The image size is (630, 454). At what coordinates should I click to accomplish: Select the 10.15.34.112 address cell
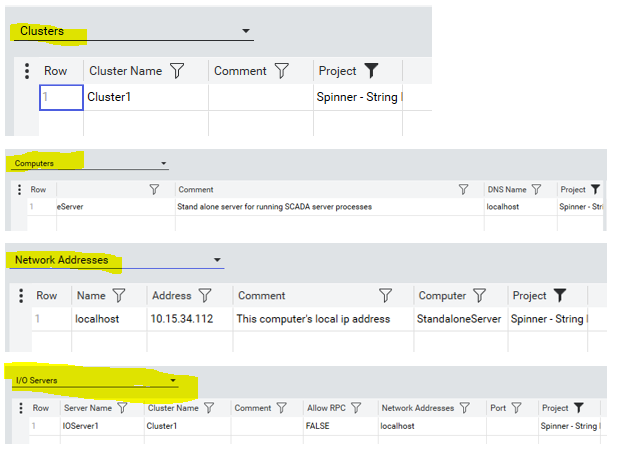190,319
